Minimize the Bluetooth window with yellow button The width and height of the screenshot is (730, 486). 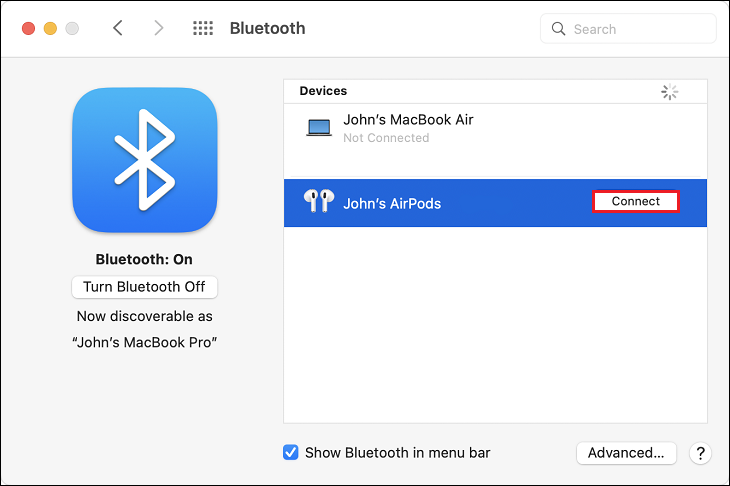(x=50, y=28)
